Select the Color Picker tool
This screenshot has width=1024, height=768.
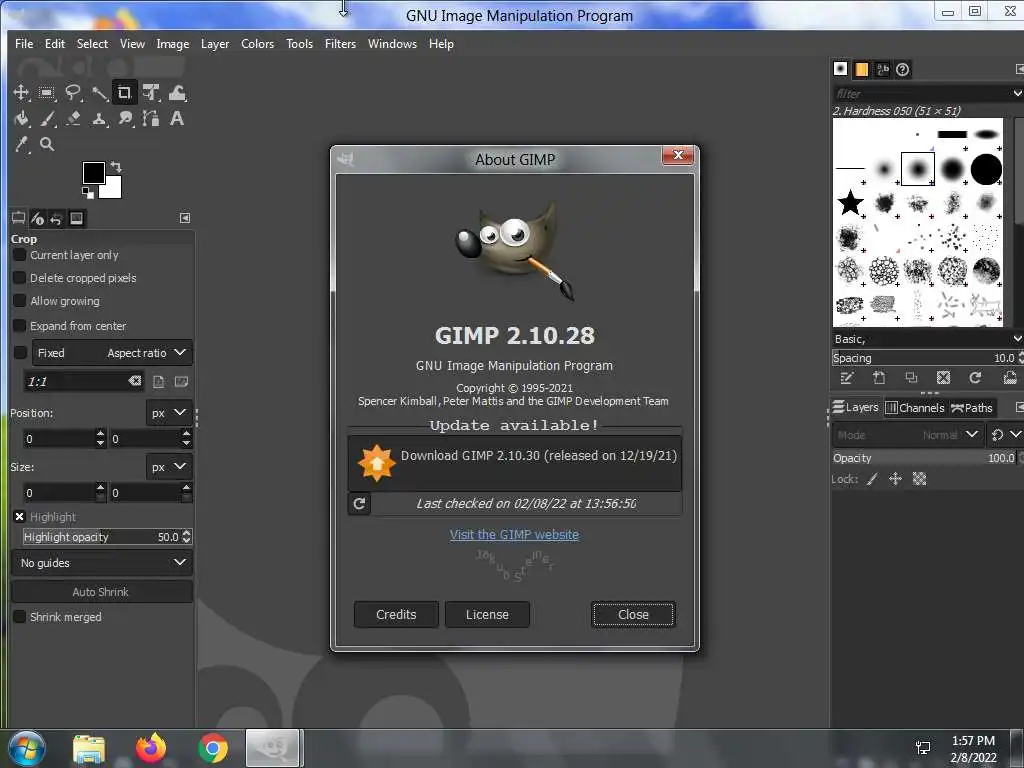click(x=22, y=144)
